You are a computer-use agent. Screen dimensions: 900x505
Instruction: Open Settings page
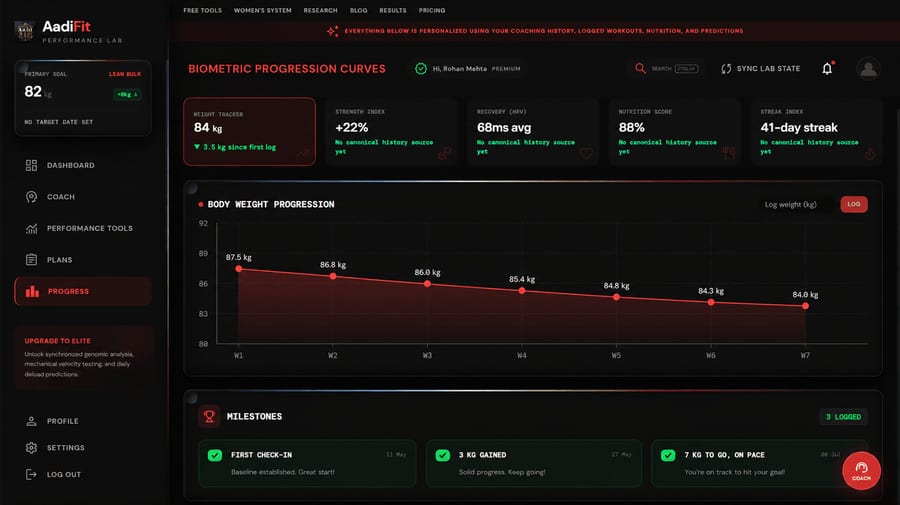click(83, 448)
